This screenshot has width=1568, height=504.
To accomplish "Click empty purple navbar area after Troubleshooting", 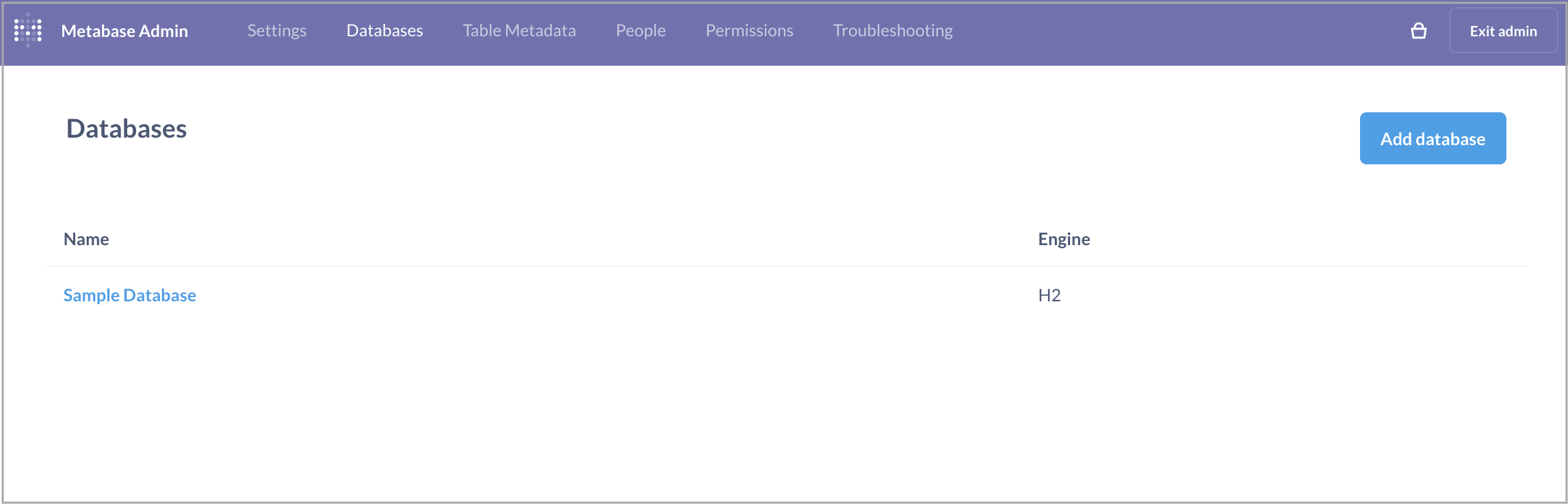I will coord(1163,31).
